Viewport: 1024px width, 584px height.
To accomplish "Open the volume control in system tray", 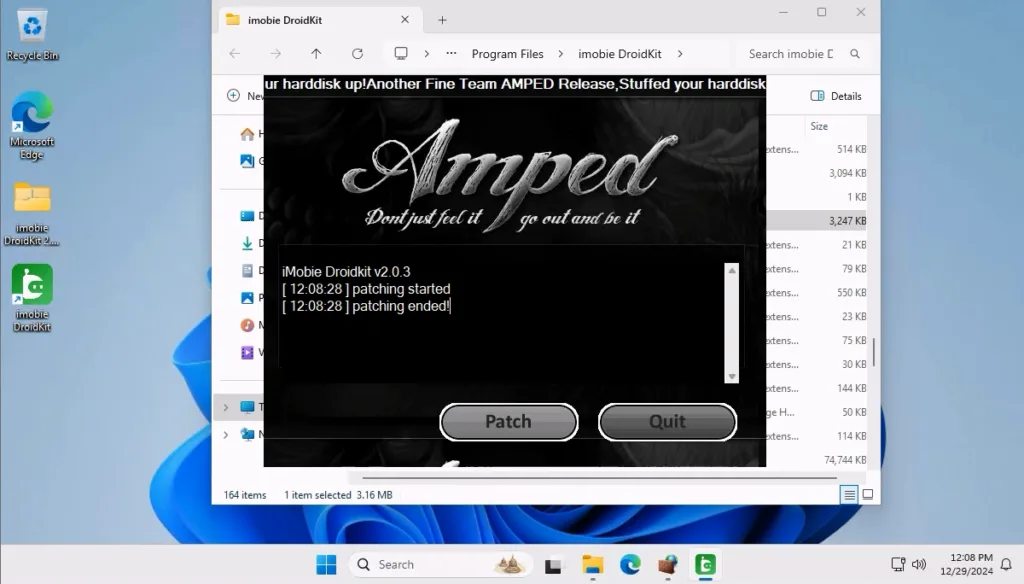I will [x=919, y=564].
